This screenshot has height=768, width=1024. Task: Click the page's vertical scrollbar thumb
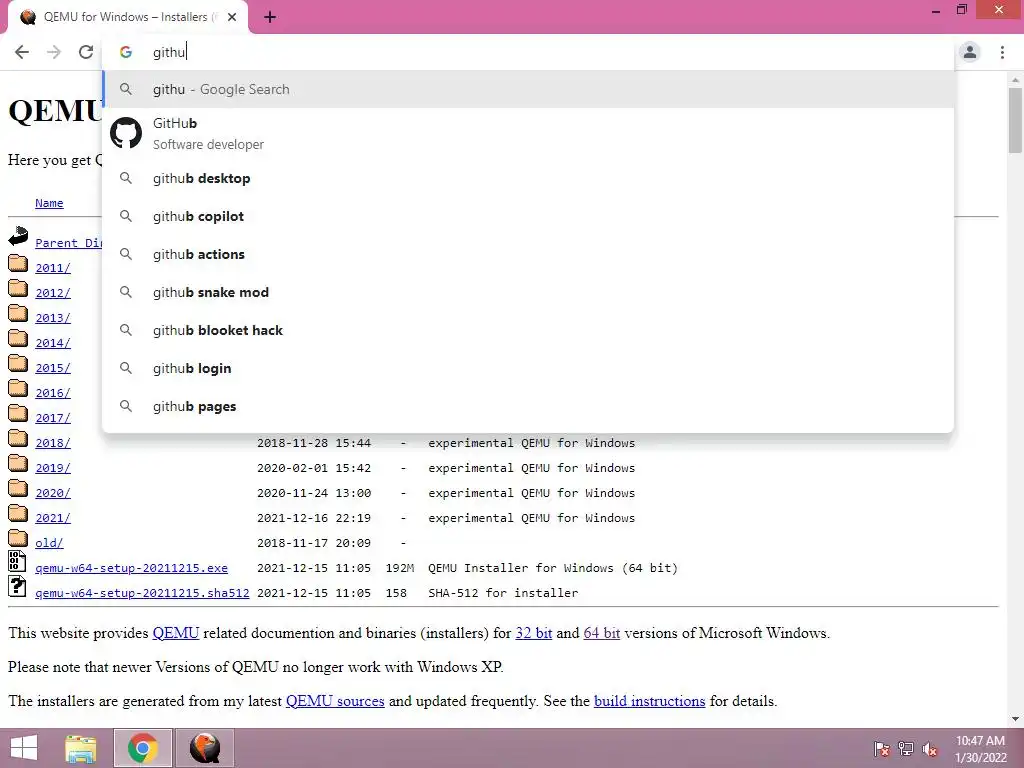click(1015, 120)
